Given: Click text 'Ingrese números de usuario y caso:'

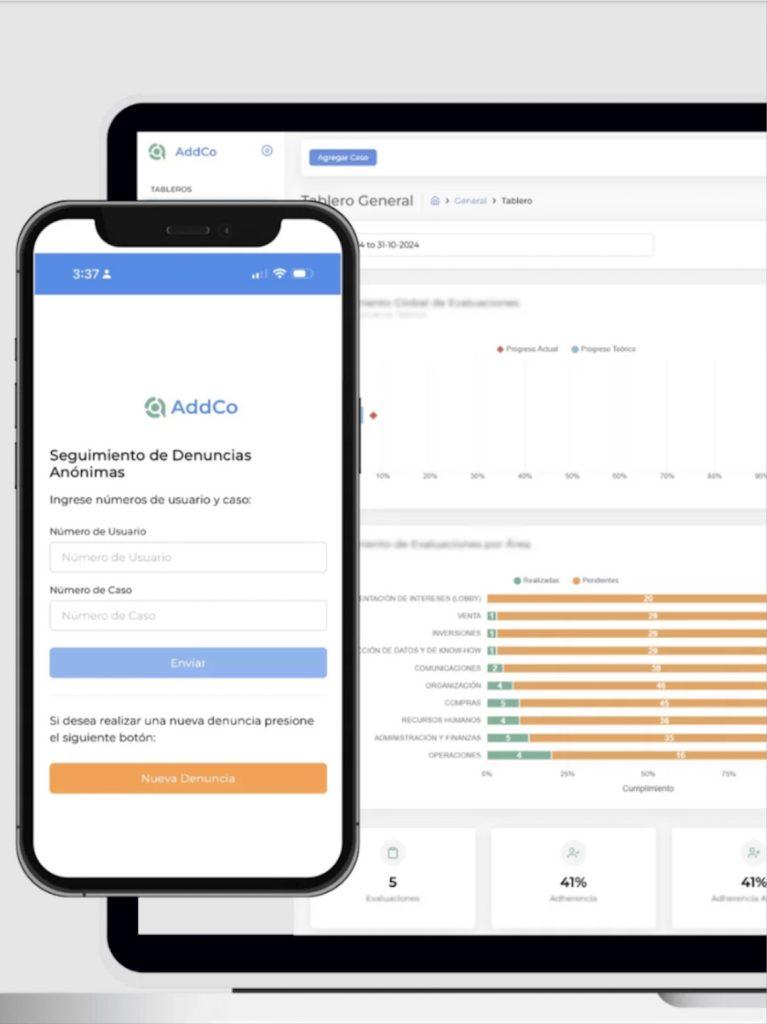Looking at the screenshot, I should click(x=150, y=500).
